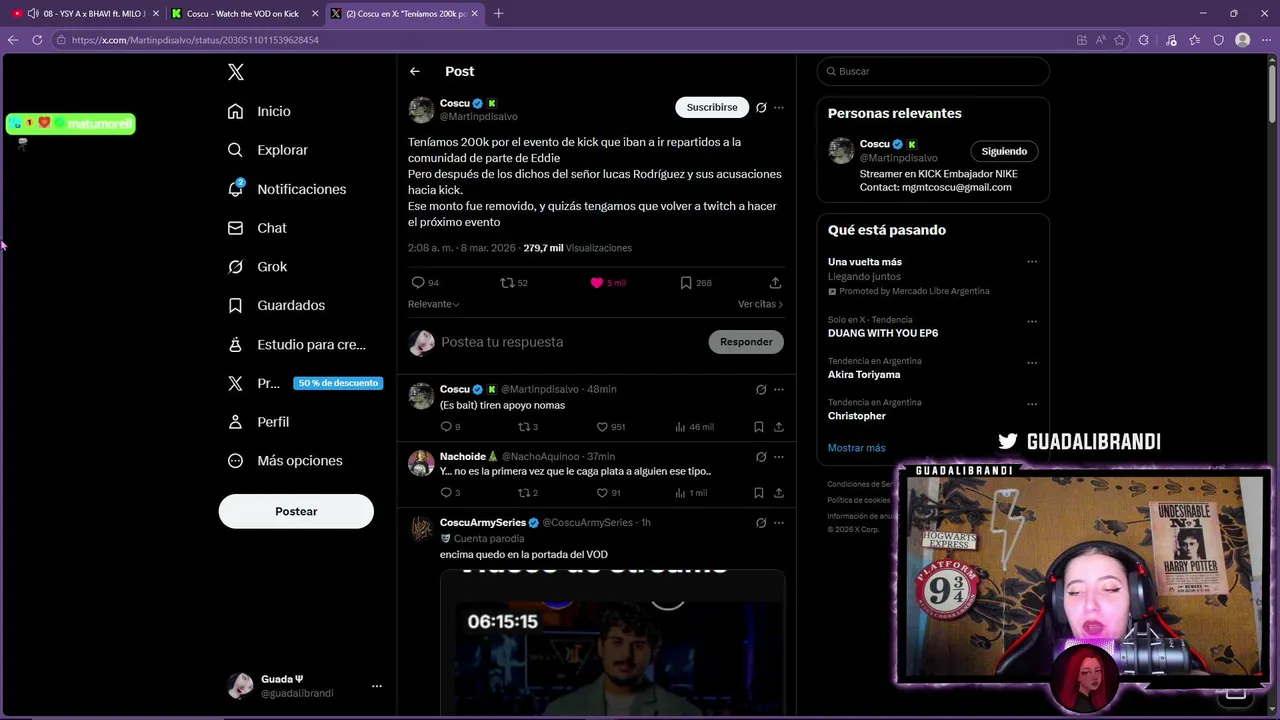Click the 50 % de descuento badge
1280x720 pixels.
coord(338,383)
